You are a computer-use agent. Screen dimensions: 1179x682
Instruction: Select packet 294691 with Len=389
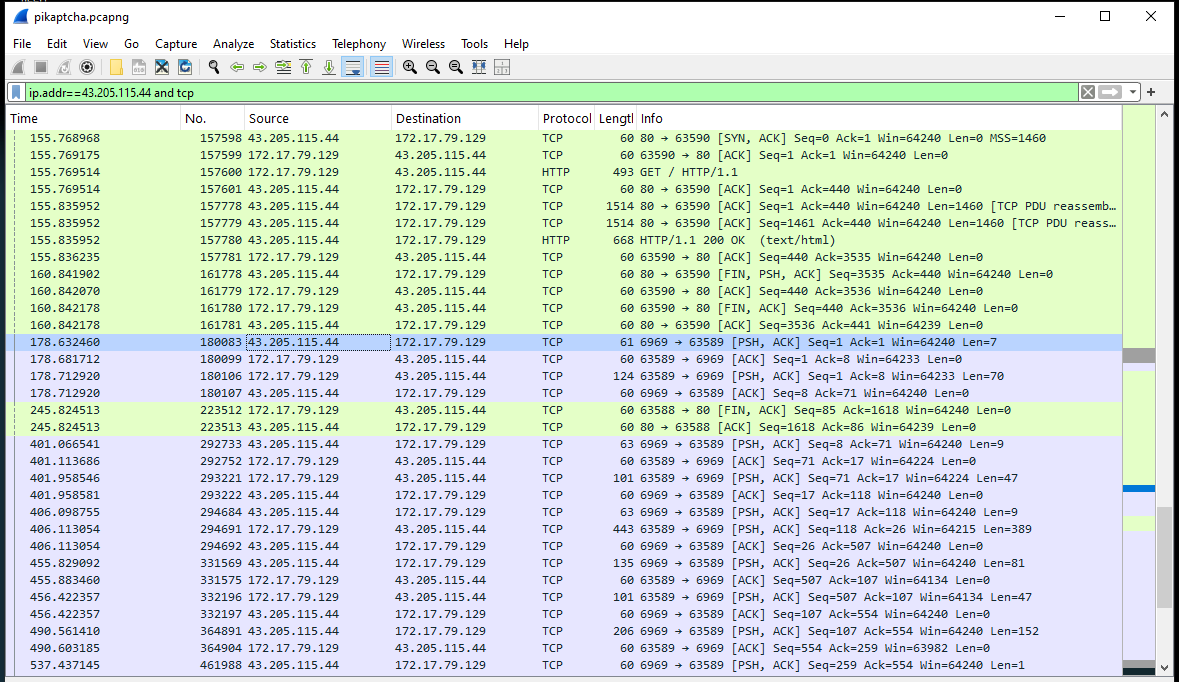564,529
